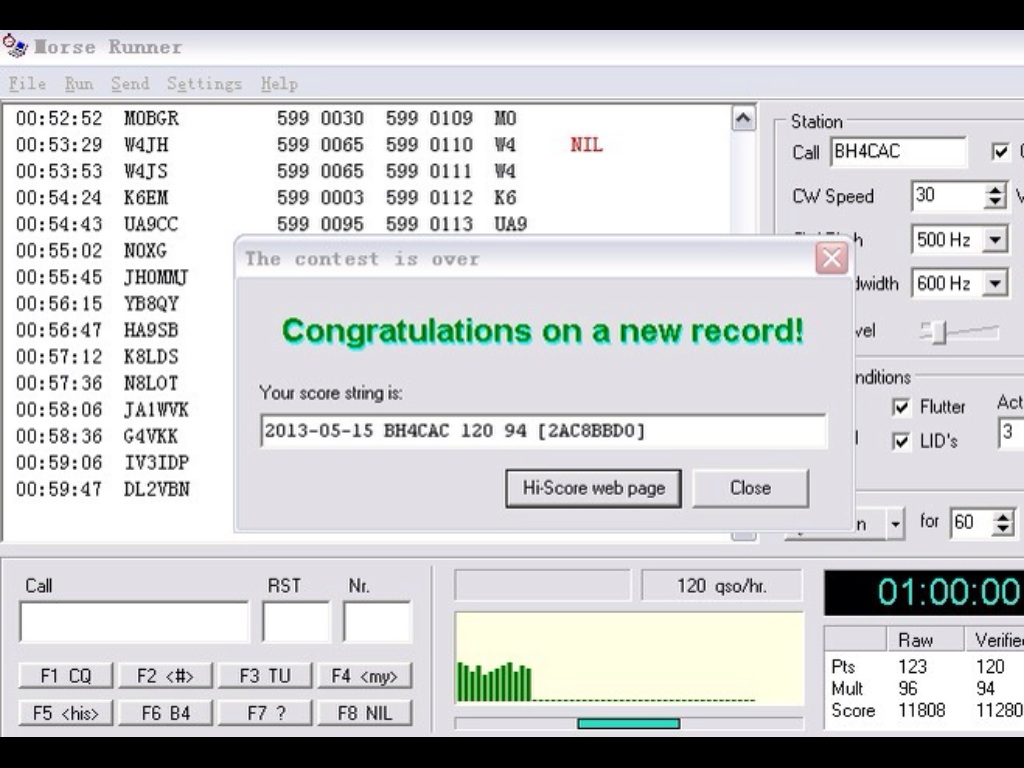Click the QSO rate bar graph
1024x768 pixels.
629,658
